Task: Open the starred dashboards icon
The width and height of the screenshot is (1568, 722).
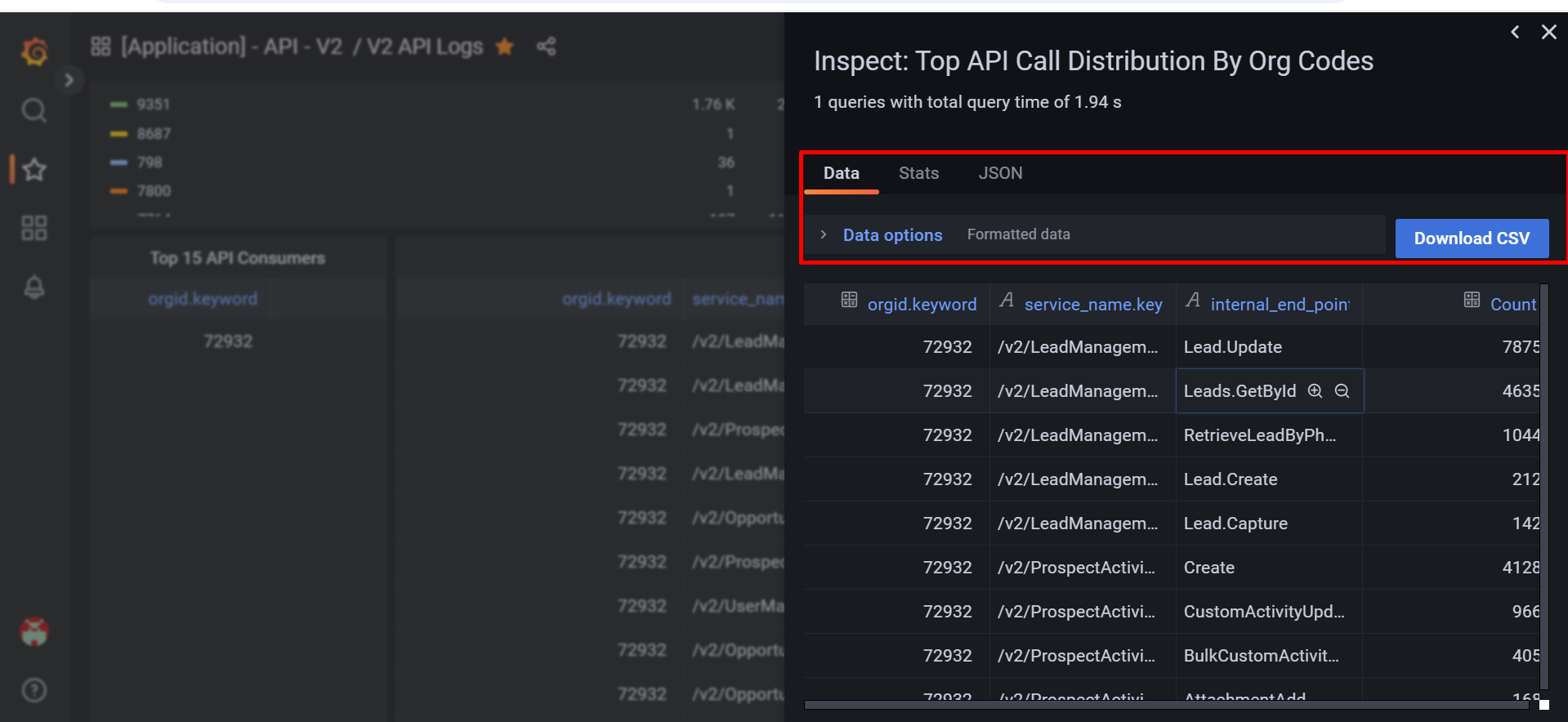Action: point(34,170)
